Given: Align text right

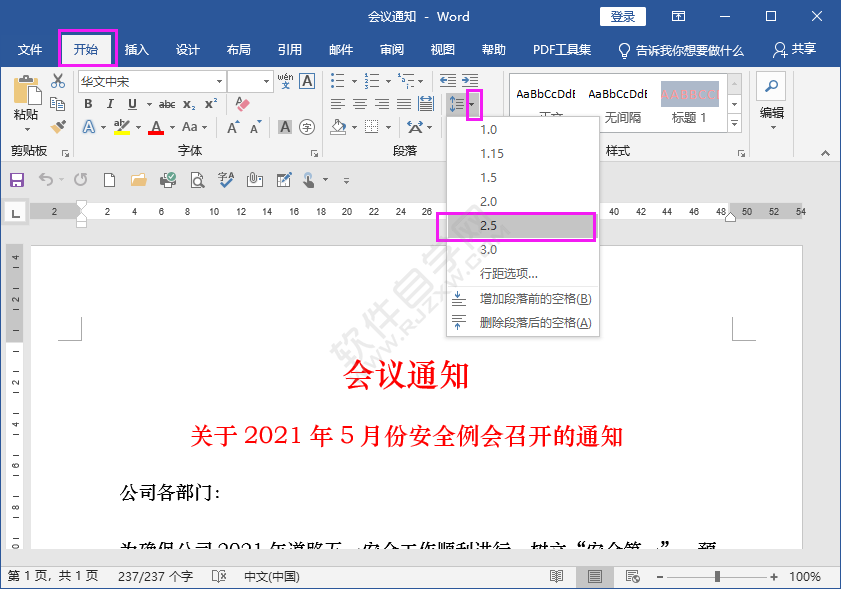Looking at the screenshot, I should [382, 104].
